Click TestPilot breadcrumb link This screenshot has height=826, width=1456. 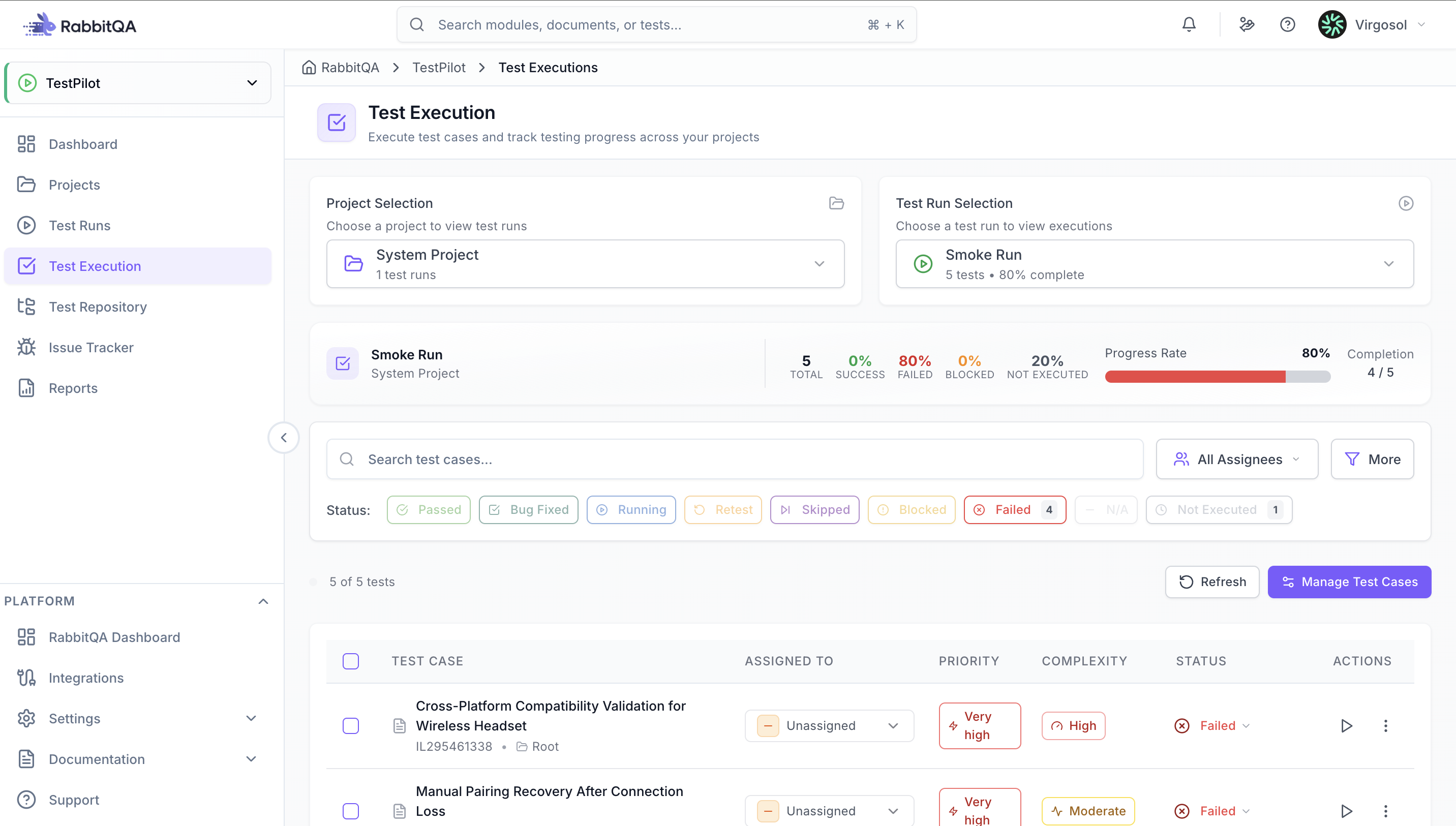pyautogui.click(x=438, y=68)
